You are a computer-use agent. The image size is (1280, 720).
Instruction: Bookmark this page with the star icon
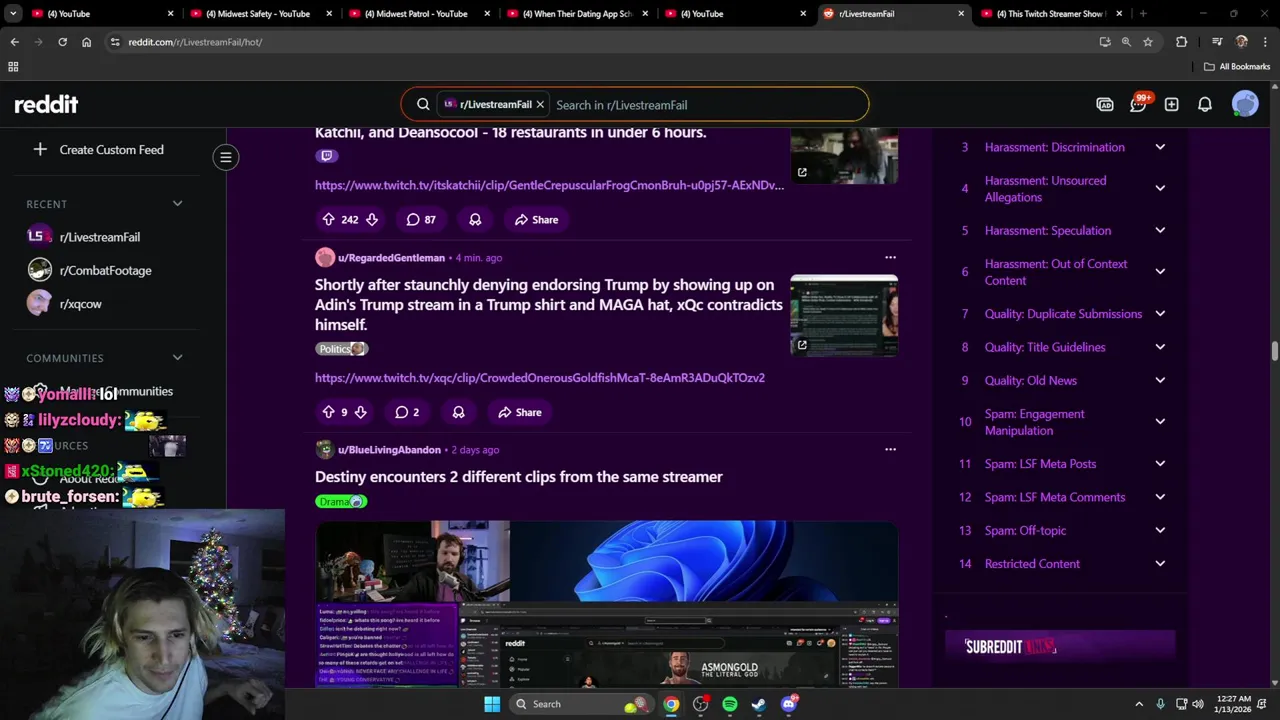(x=1148, y=42)
